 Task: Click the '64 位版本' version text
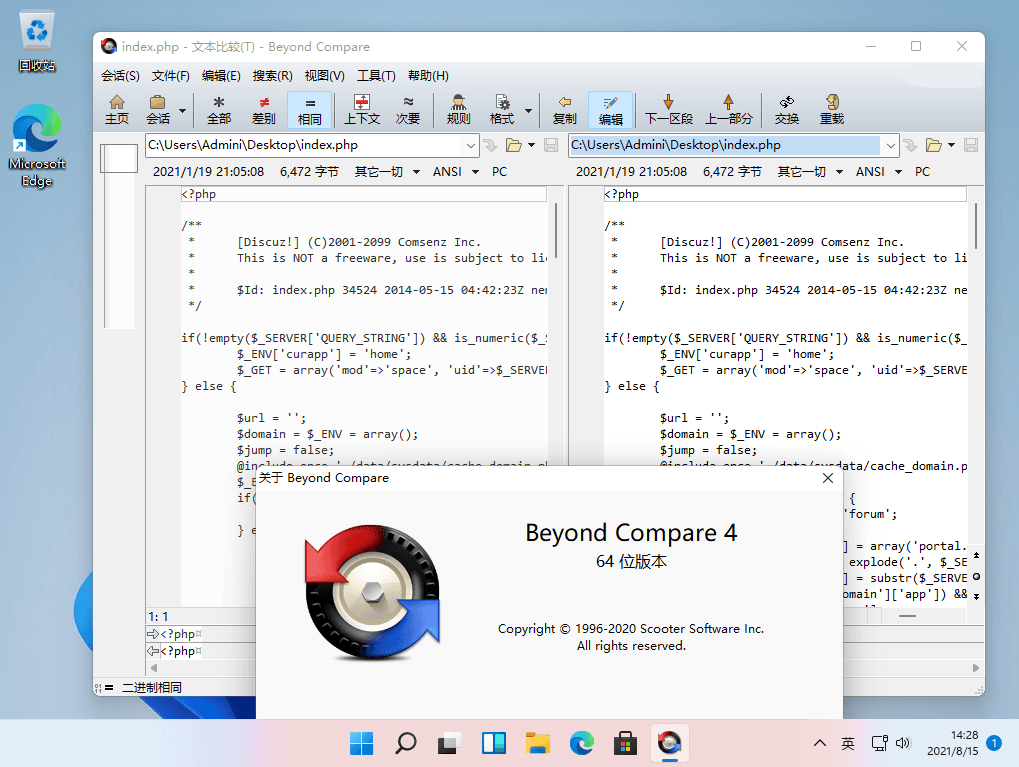click(631, 562)
